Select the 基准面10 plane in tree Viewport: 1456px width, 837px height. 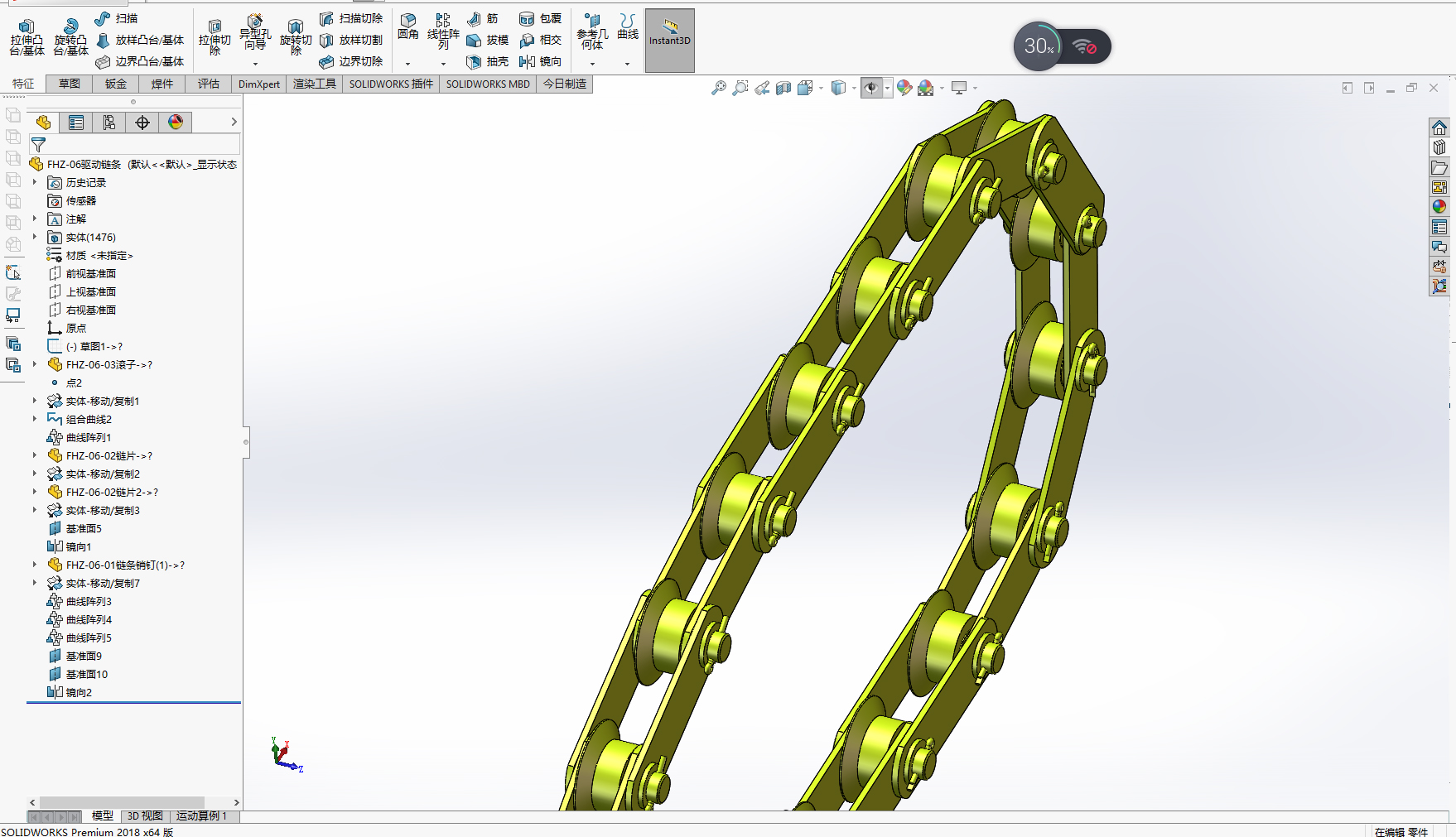pos(78,674)
